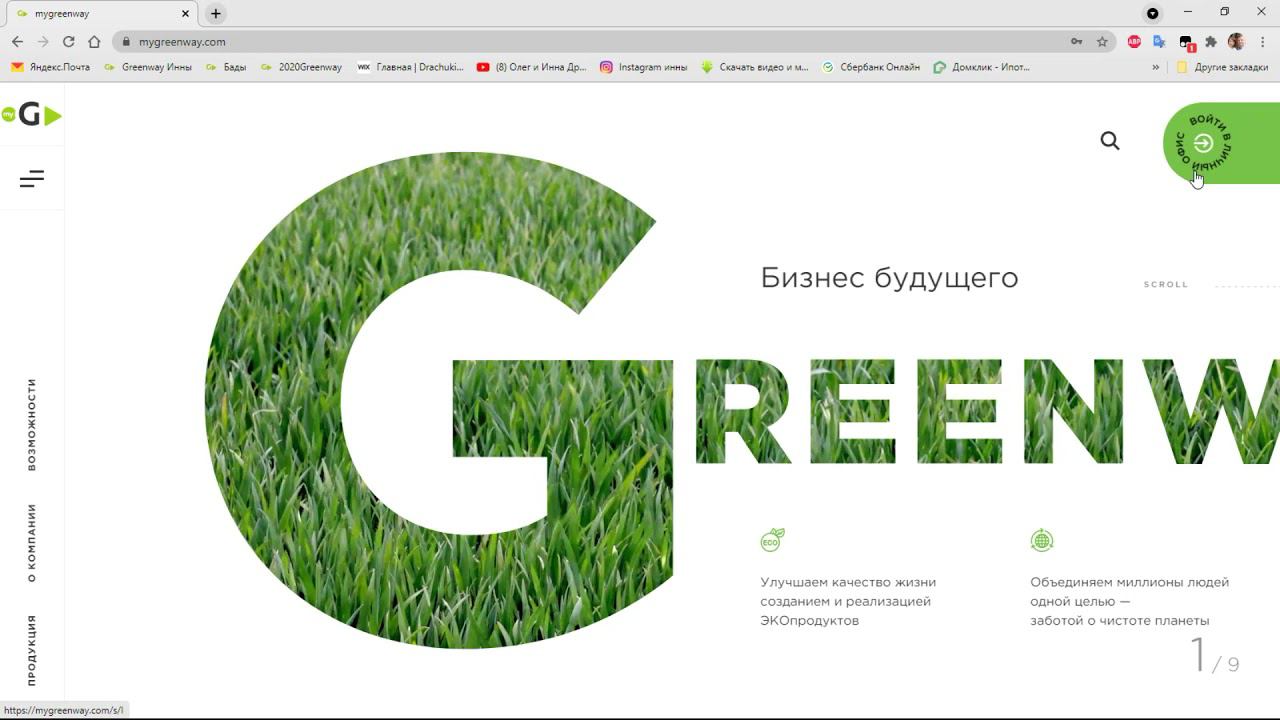Open the Бады bookmark

[x=226, y=67]
